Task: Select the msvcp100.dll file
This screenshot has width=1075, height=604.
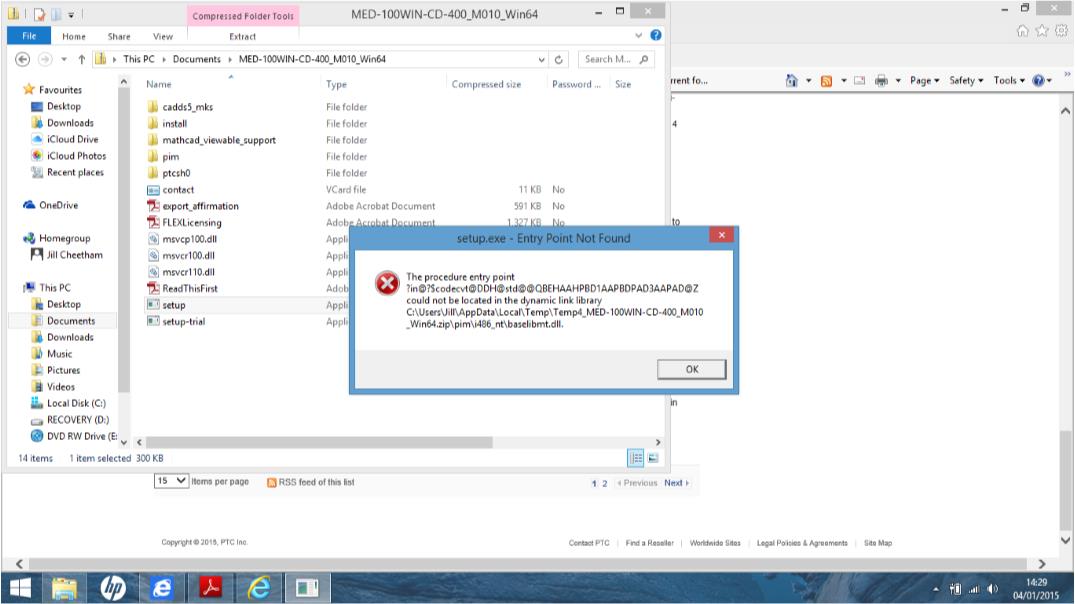Action: (x=189, y=239)
